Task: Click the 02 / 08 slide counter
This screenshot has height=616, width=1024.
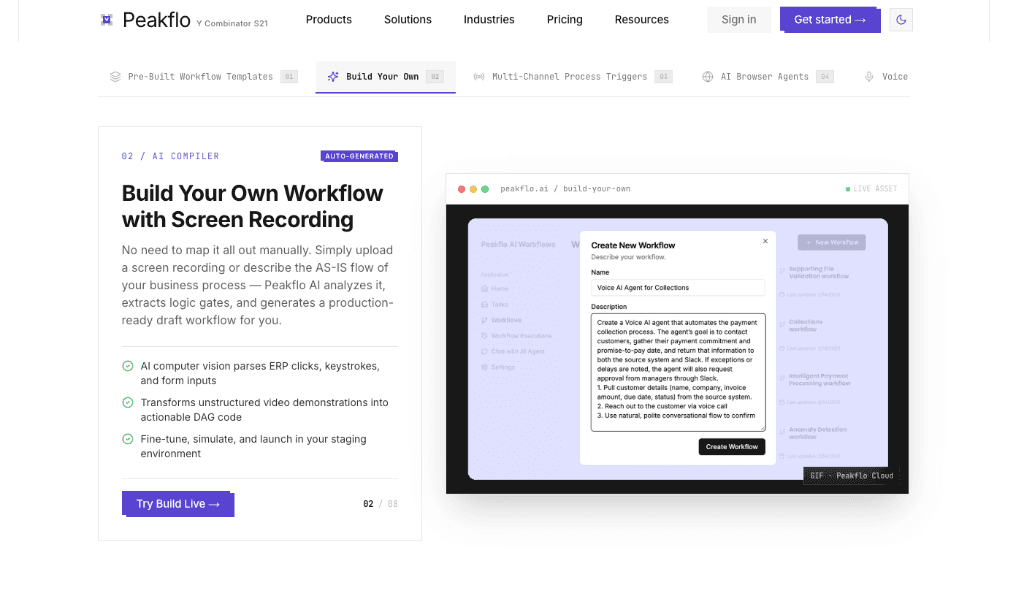Action: pos(380,504)
